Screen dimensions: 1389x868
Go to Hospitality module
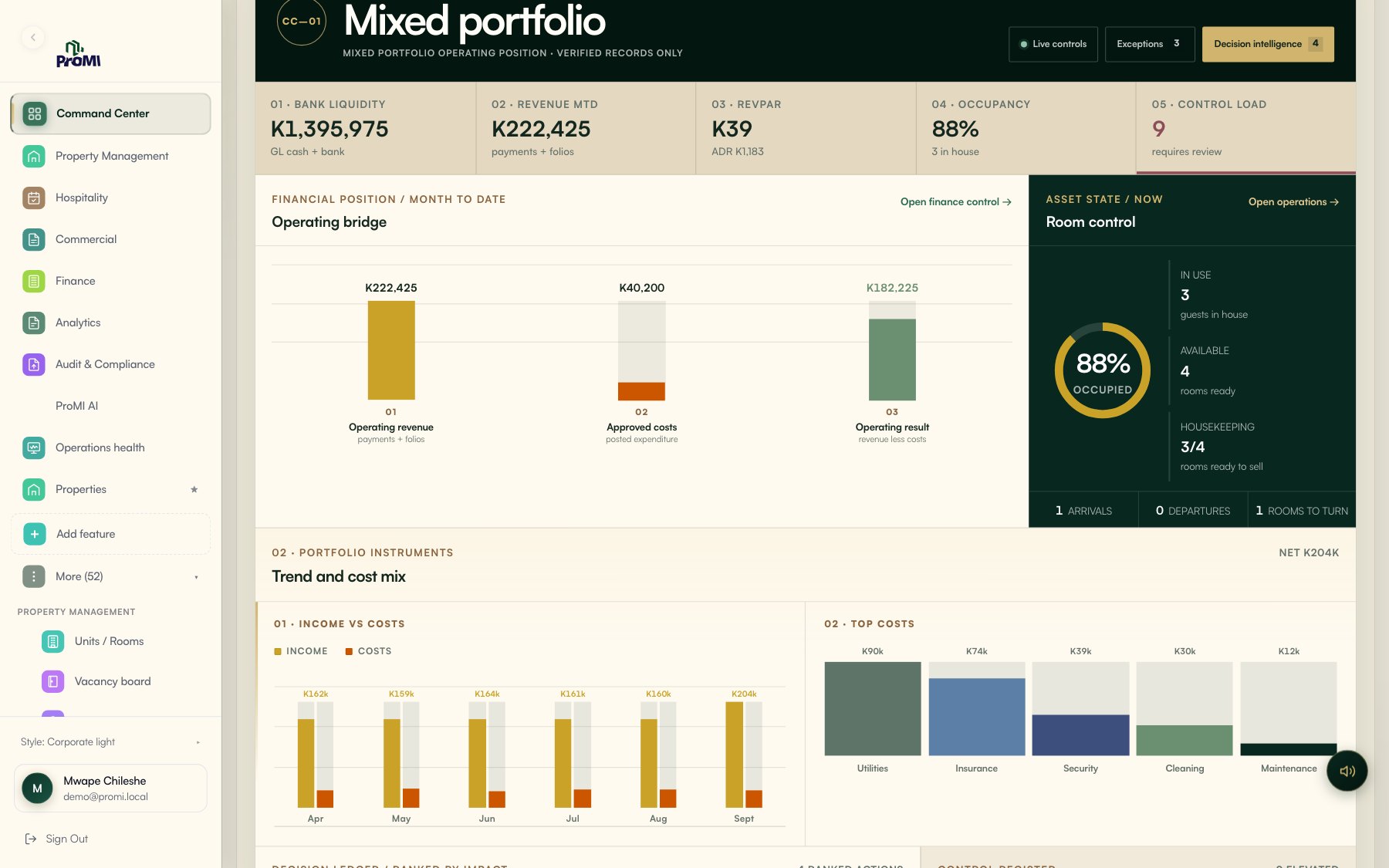110,198
